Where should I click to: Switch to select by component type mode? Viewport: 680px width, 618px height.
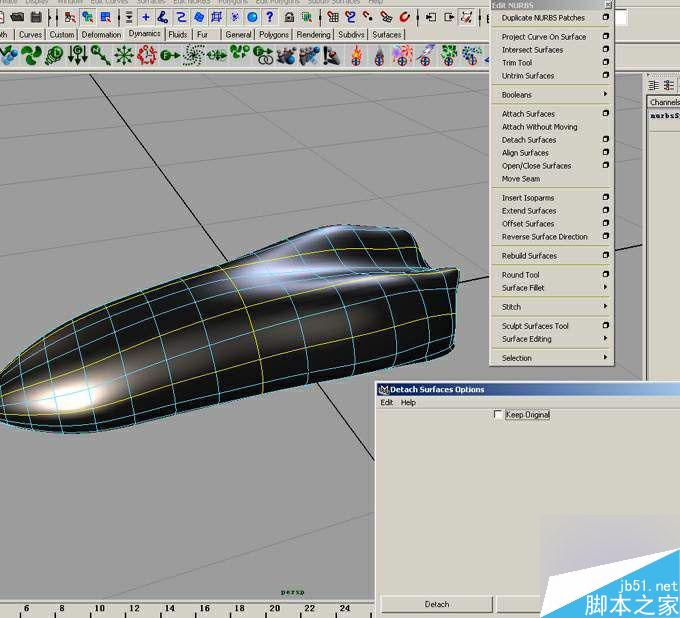(x=105, y=17)
